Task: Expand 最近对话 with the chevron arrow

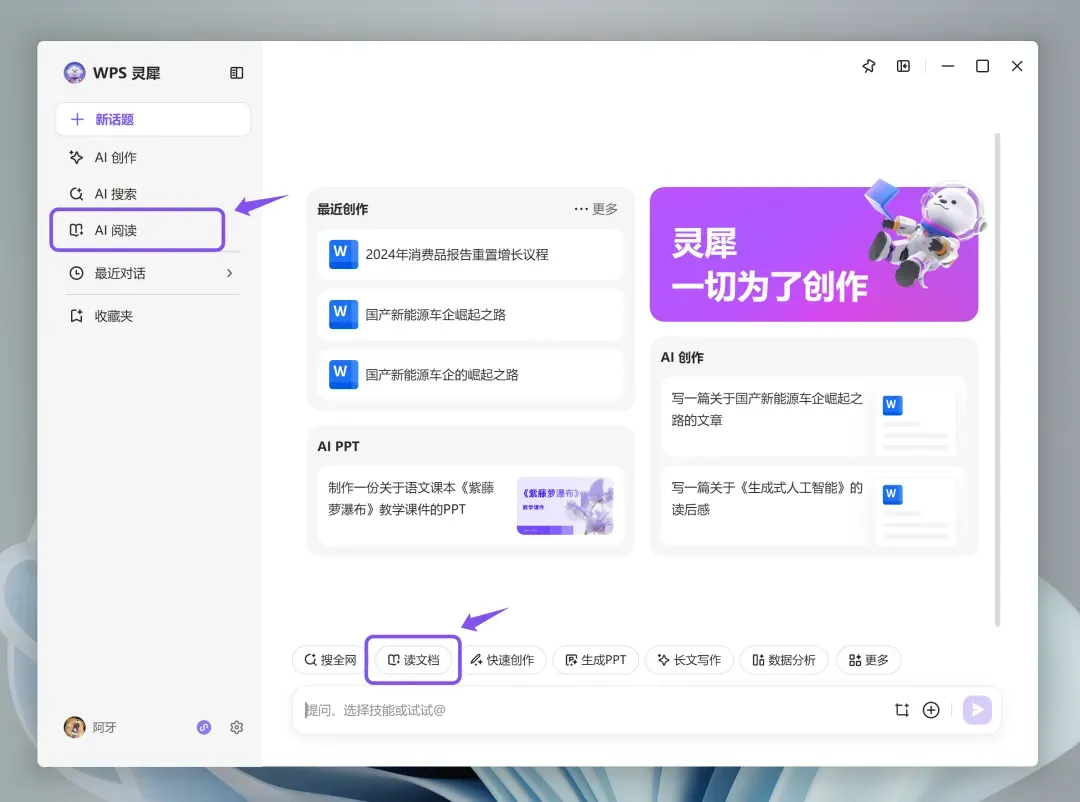Action: [x=229, y=274]
